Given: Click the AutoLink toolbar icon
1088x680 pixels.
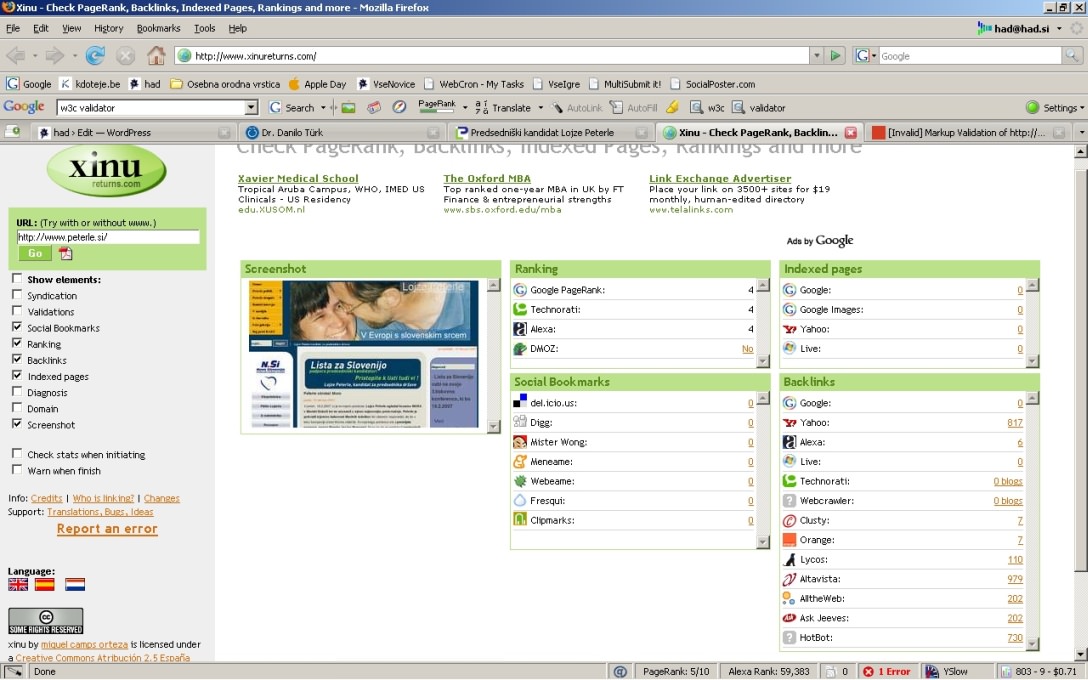Looking at the screenshot, I should coord(577,108).
